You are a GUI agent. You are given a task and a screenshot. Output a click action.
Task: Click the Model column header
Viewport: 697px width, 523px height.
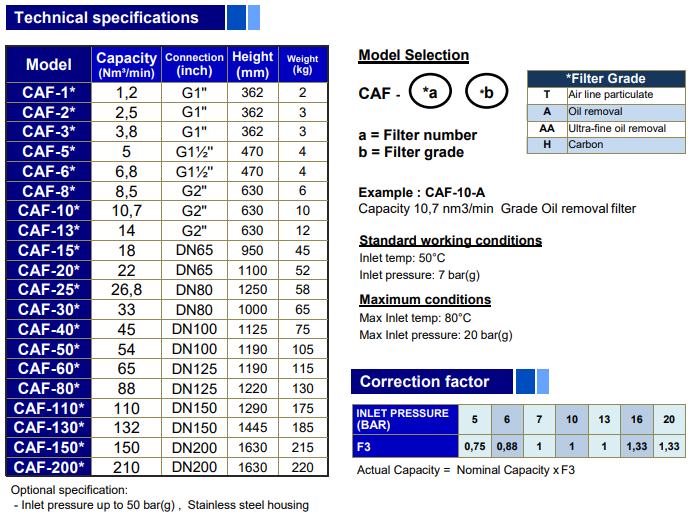[x=49, y=64]
